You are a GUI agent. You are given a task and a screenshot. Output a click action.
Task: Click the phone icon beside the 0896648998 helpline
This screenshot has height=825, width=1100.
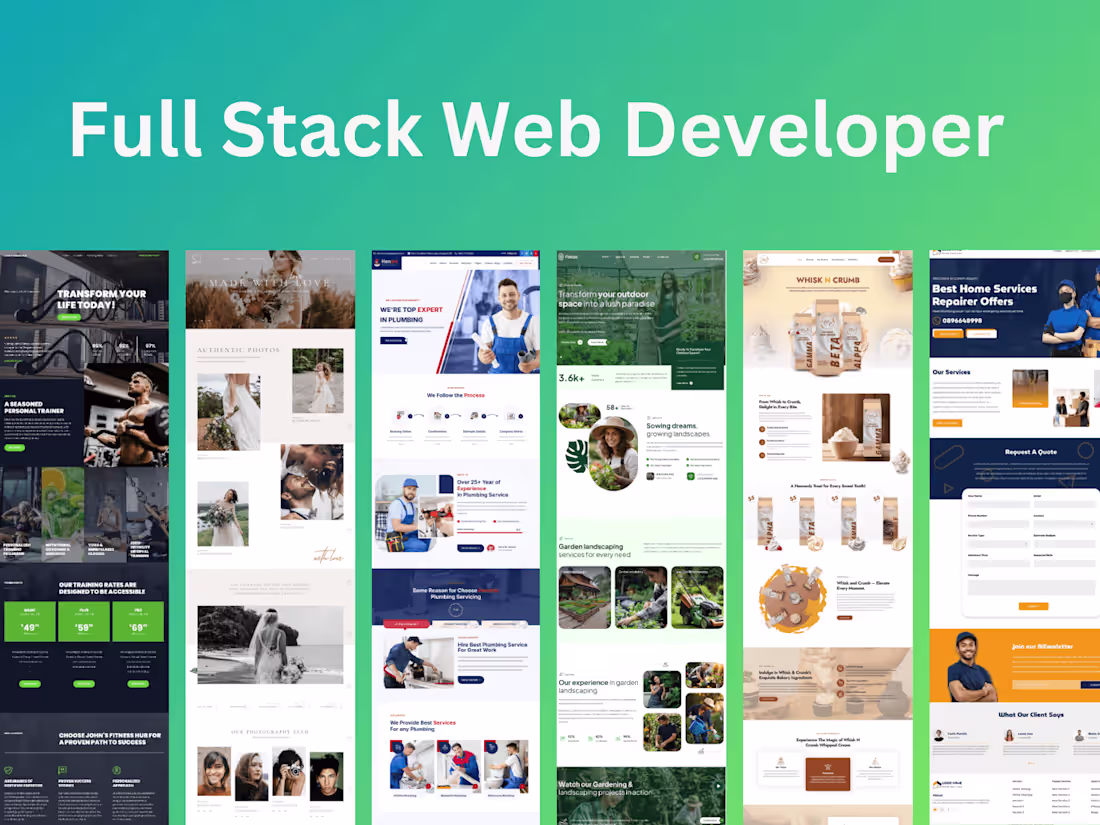[x=936, y=320]
